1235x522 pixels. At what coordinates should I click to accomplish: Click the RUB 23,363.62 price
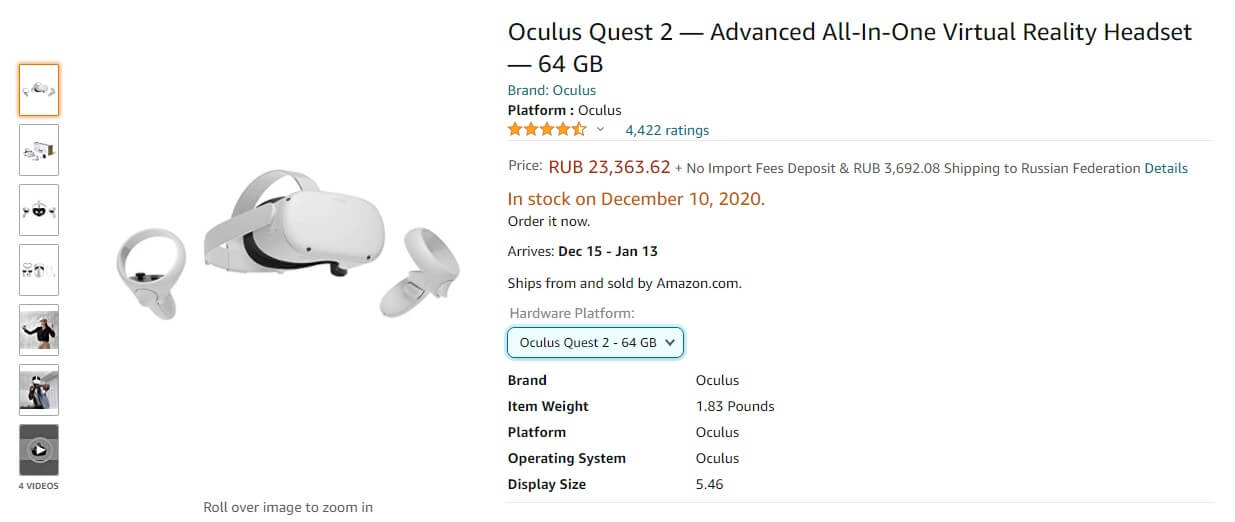click(x=609, y=167)
